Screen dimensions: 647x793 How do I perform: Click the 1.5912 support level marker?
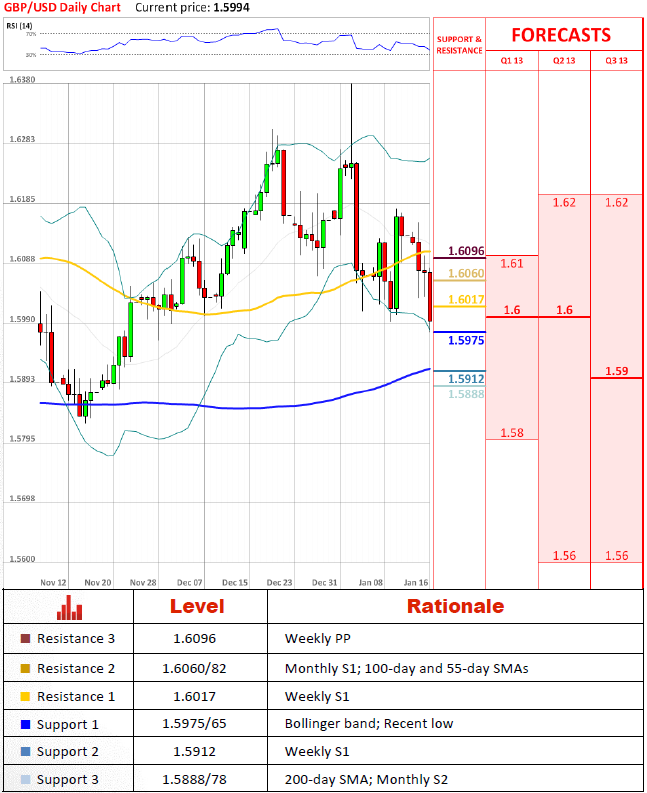[x=466, y=379]
